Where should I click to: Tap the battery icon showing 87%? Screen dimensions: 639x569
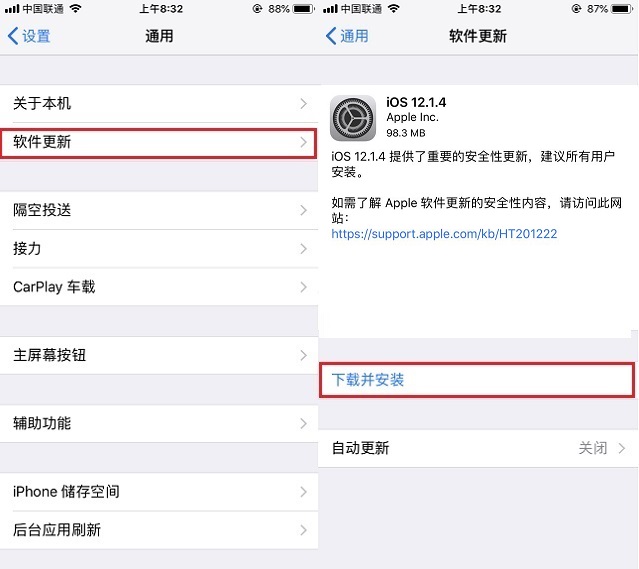(622, 9)
